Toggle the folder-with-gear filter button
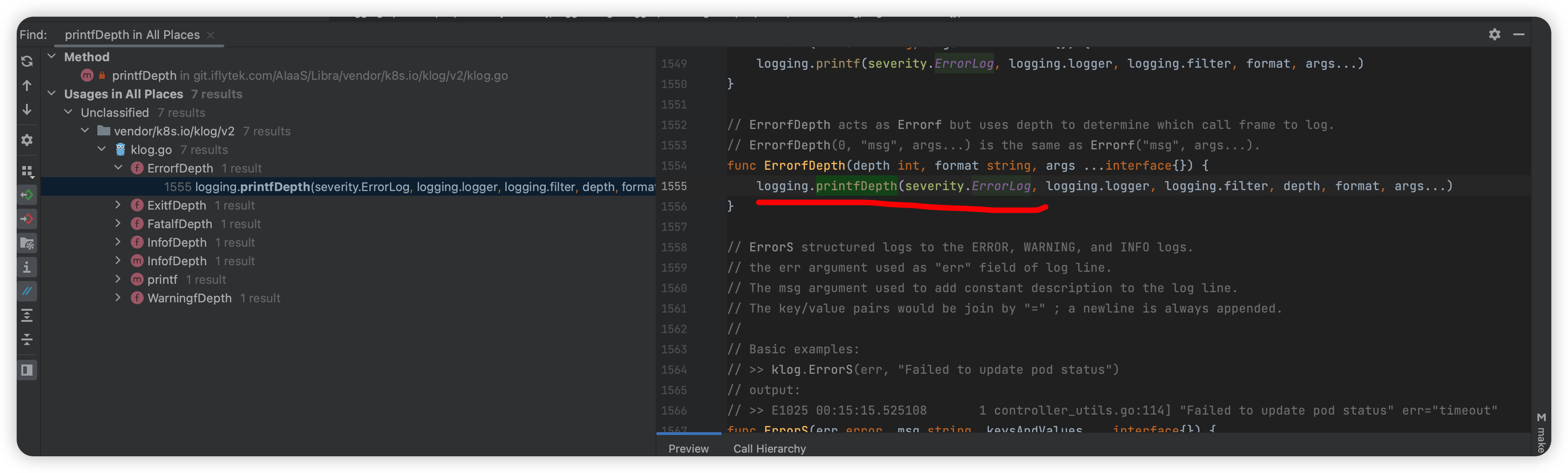 click(27, 243)
